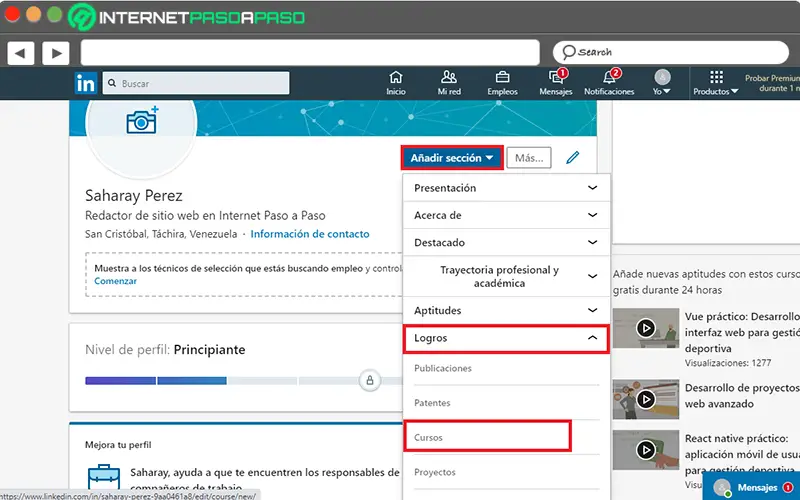The width and height of the screenshot is (800, 500).
Task: Click the browser forward arrow button
Action: pos(56,53)
